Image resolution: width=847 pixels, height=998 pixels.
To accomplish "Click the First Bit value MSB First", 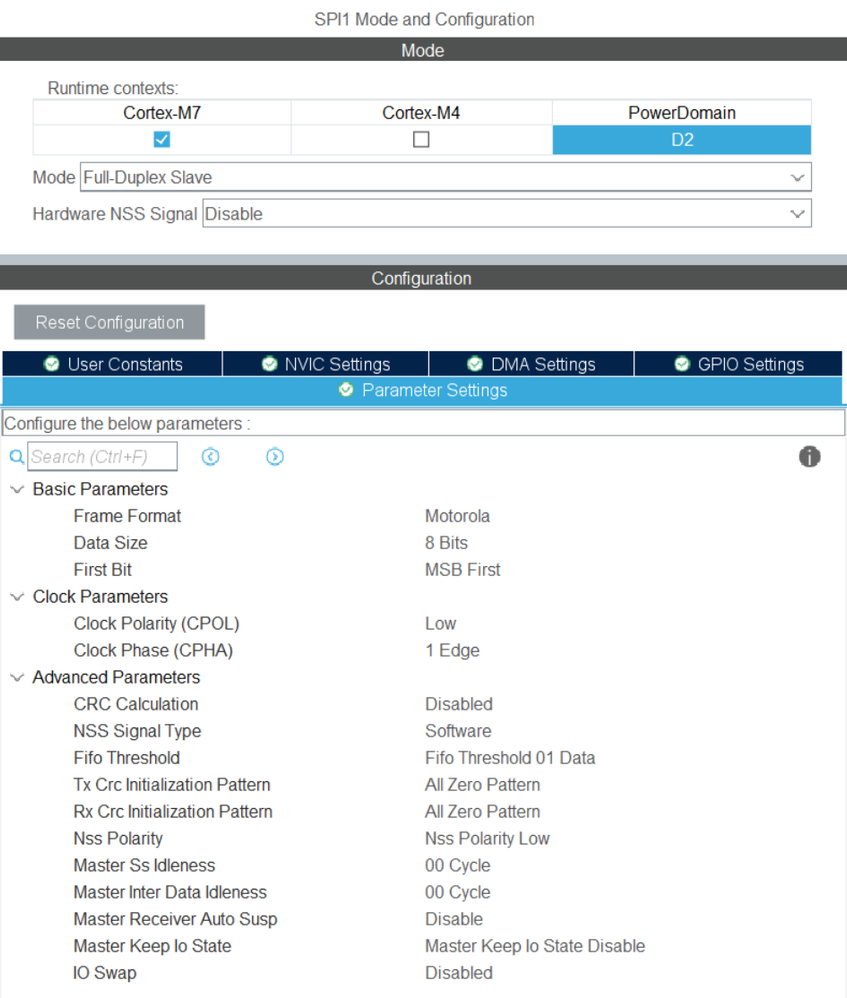I will (x=463, y=570).
